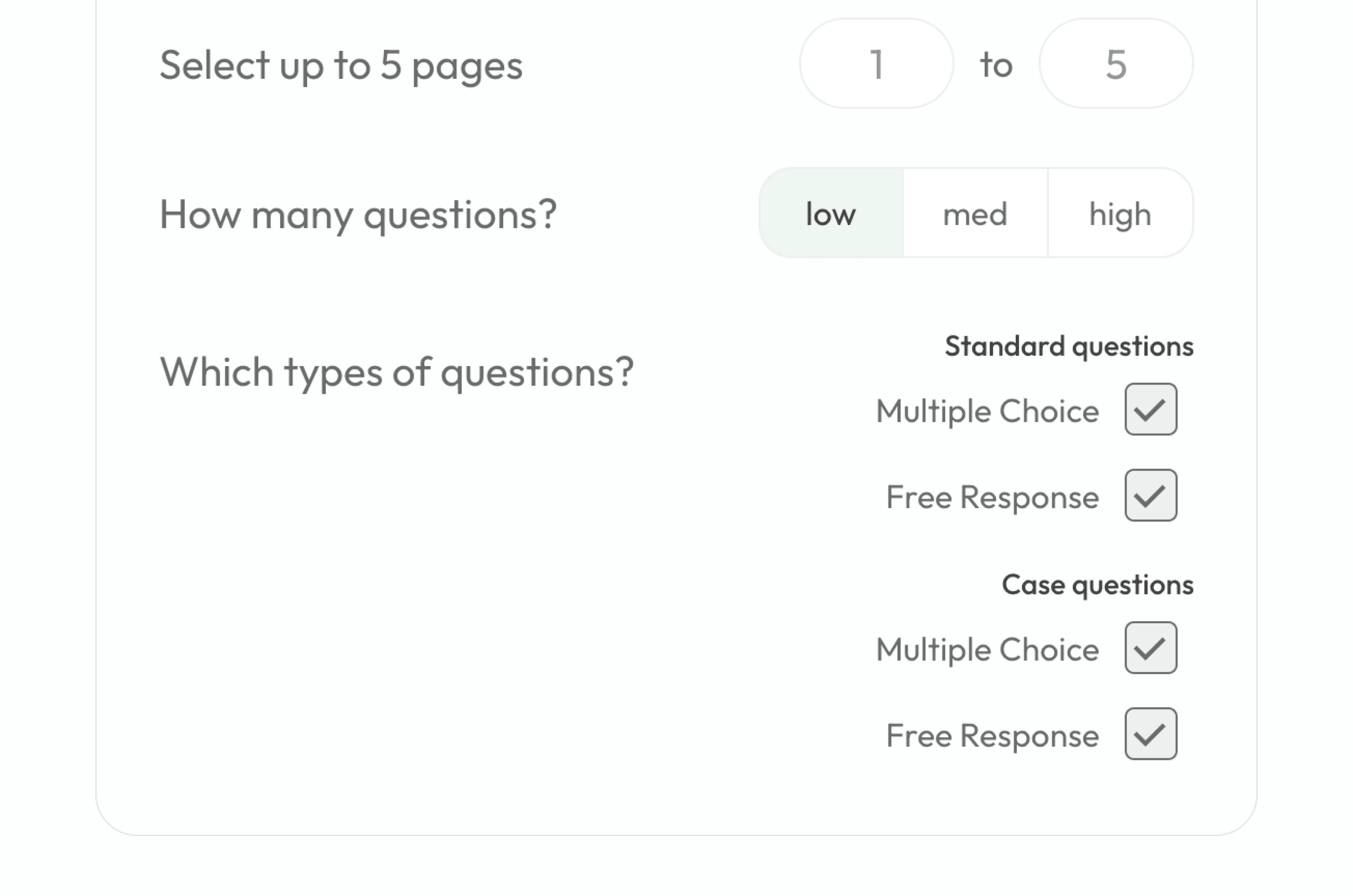Open Case questions section expander
This screenshot has width=1353, height=896.
coord(1097,583)
